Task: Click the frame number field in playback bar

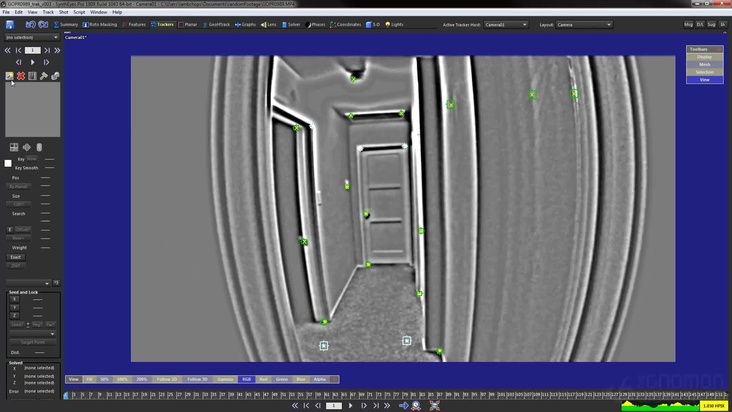Action: coord(334,406)
